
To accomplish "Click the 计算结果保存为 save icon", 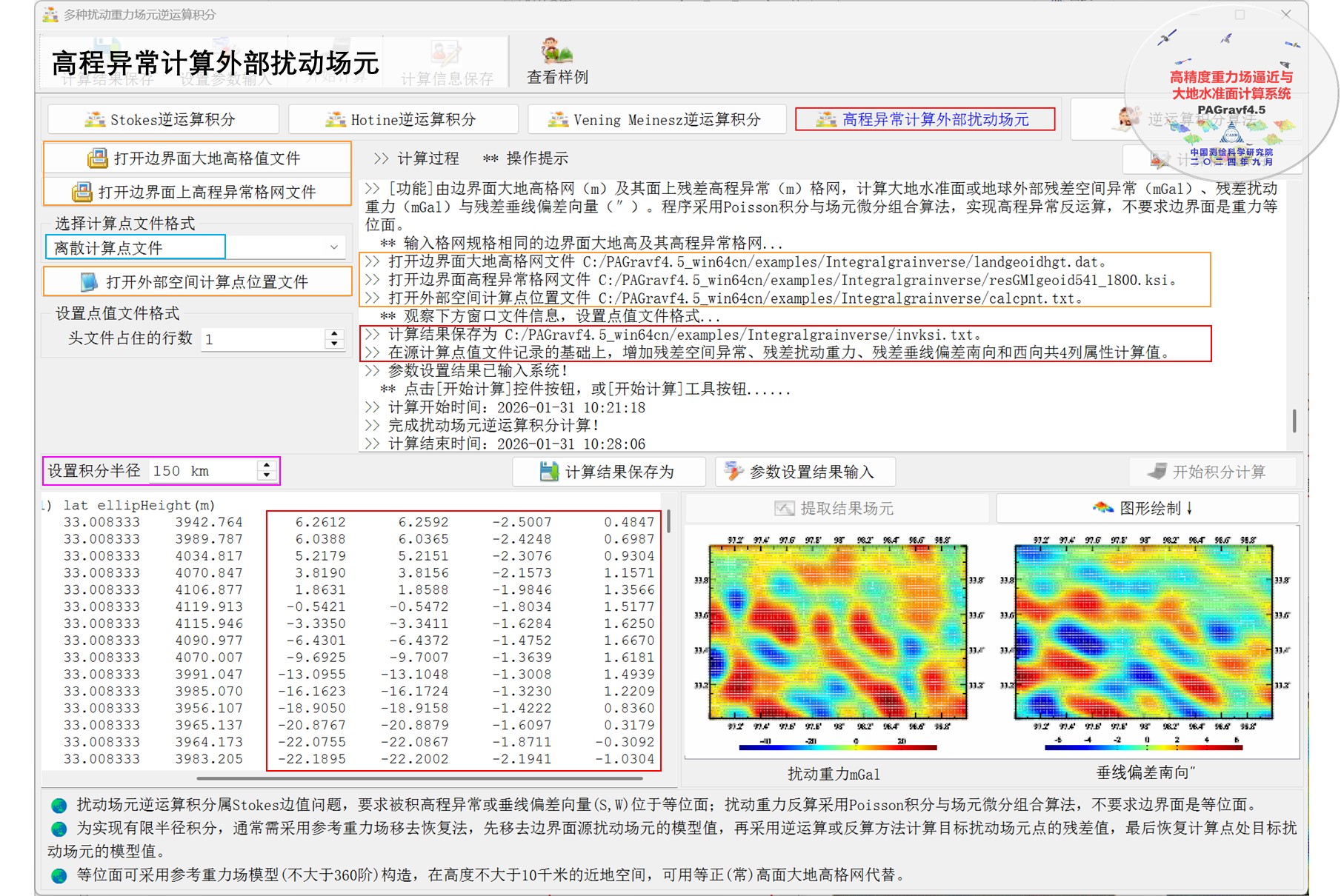I will pos(549,472).
